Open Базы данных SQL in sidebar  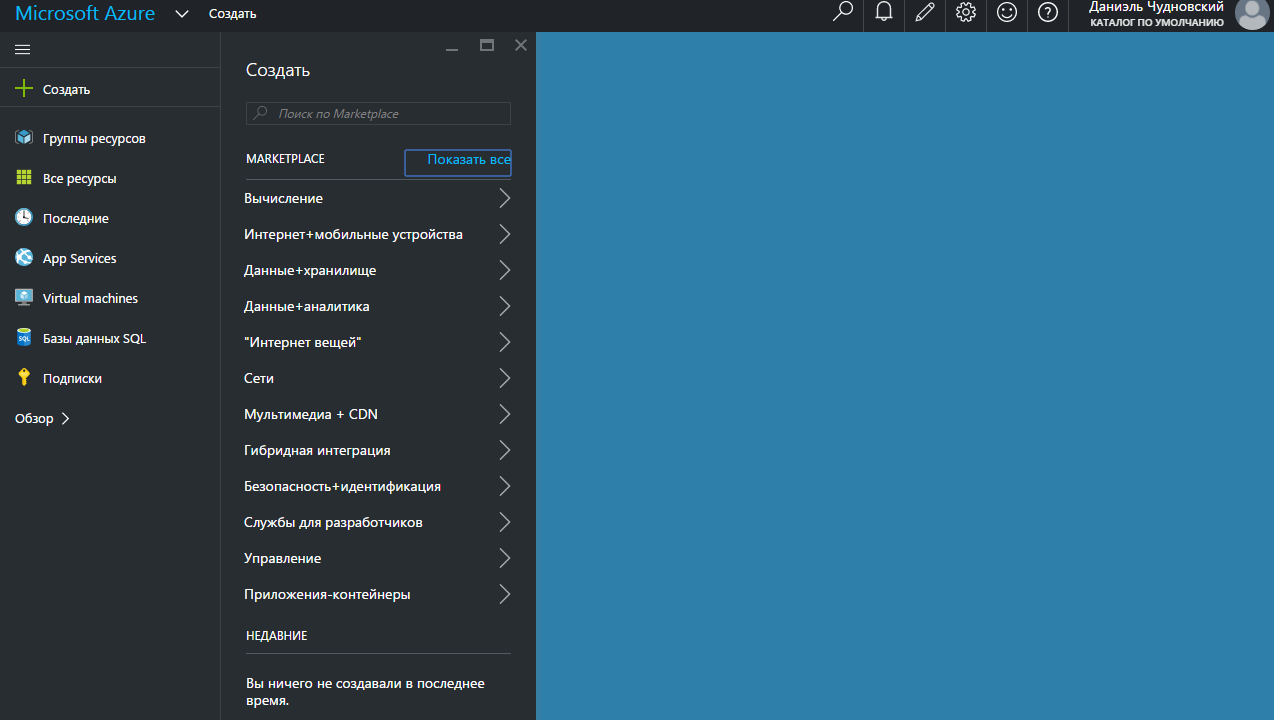(x=94, y=338)
